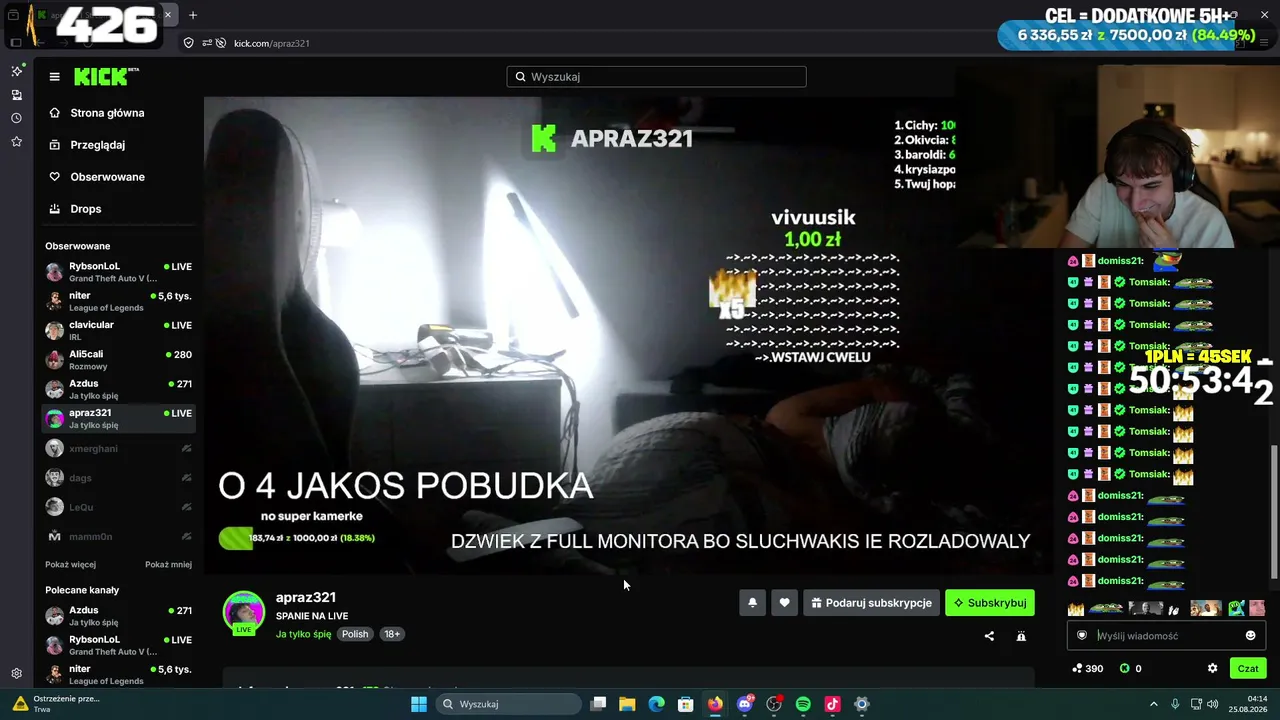
Task: Click the Ja tylko śpię category link
Action: [x=303, y=634]
